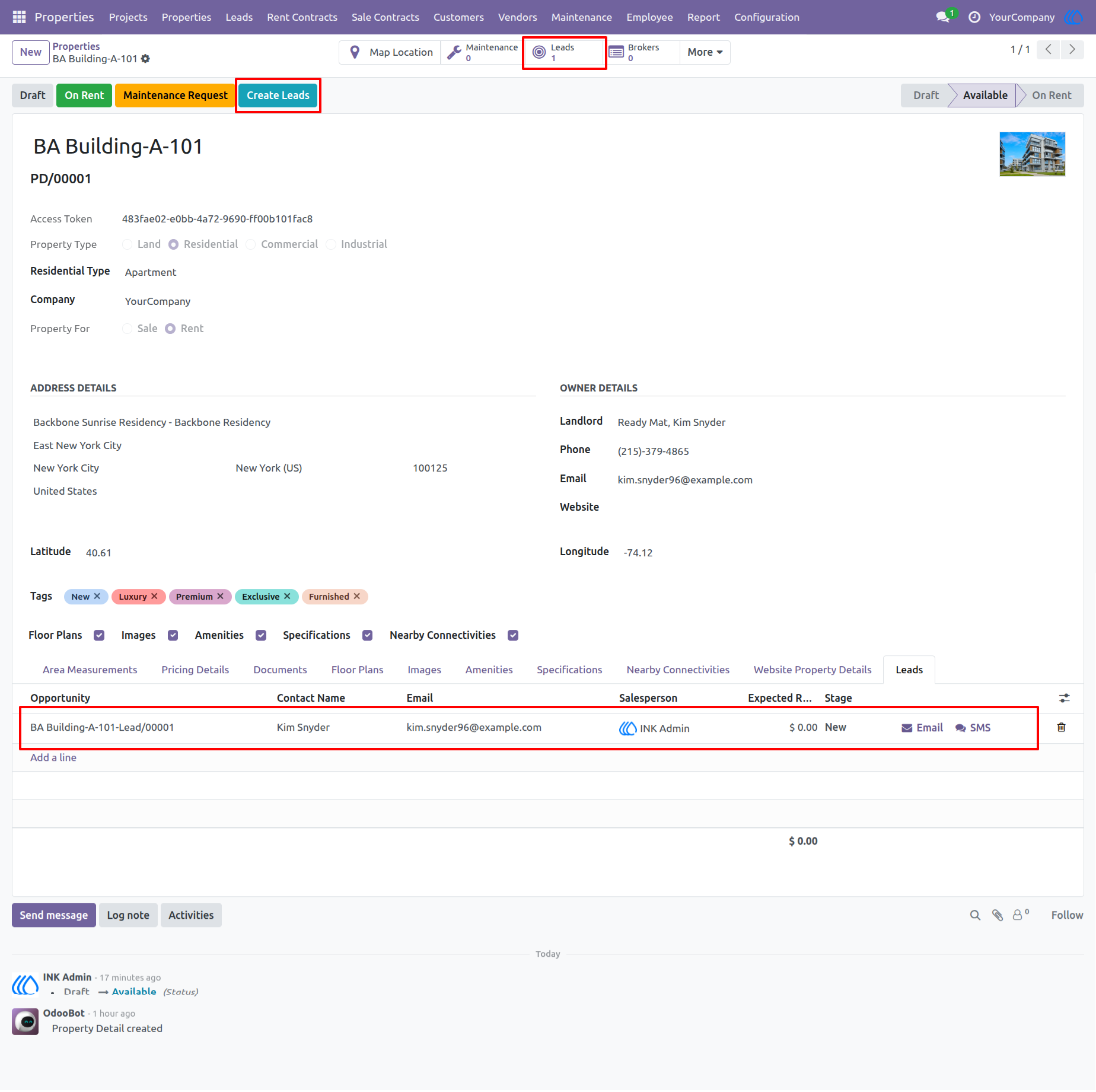The height and width of the screenshot is (1092, 1096).
Task: Click the user avatar icon in top bar
Action: (1074, 17)
